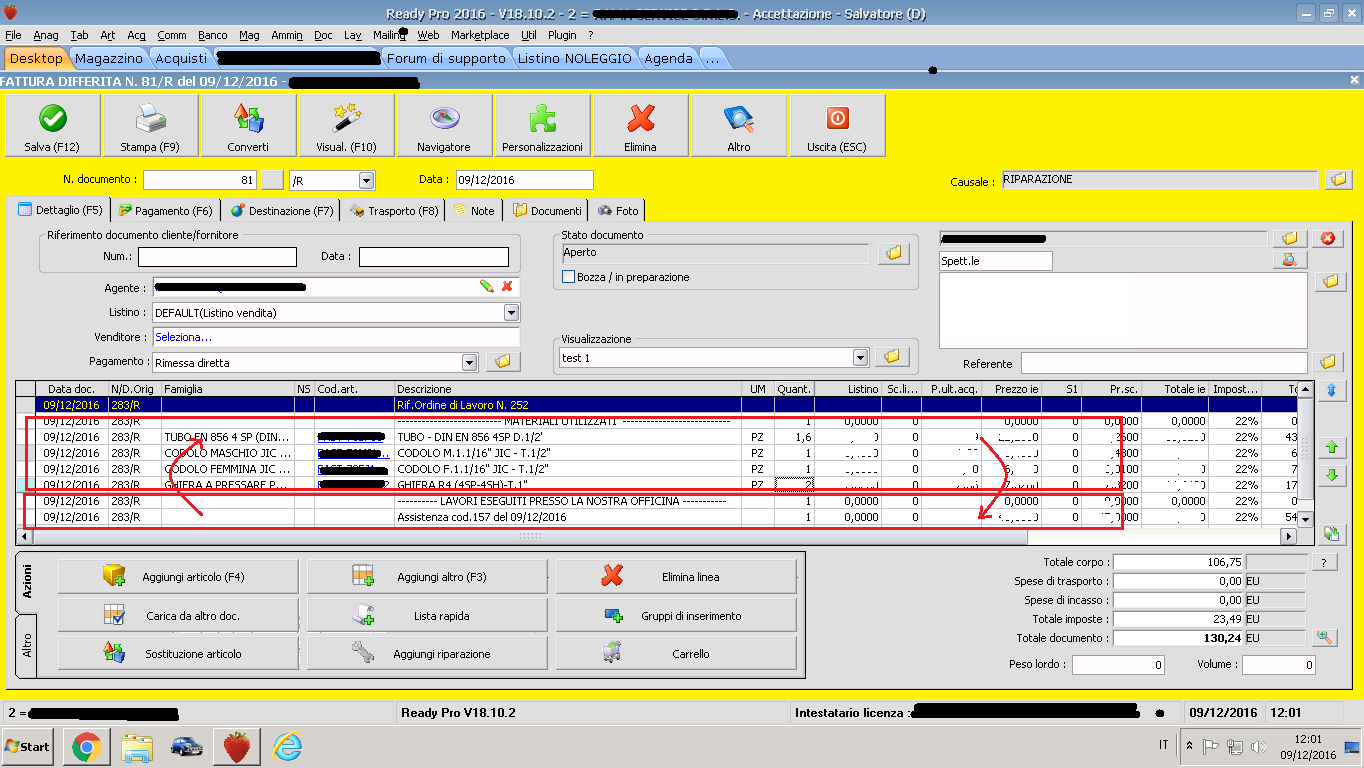Toggle Bozza / in preparazione checkbox
Viewport: 1364px width, 768px height.
569,277
